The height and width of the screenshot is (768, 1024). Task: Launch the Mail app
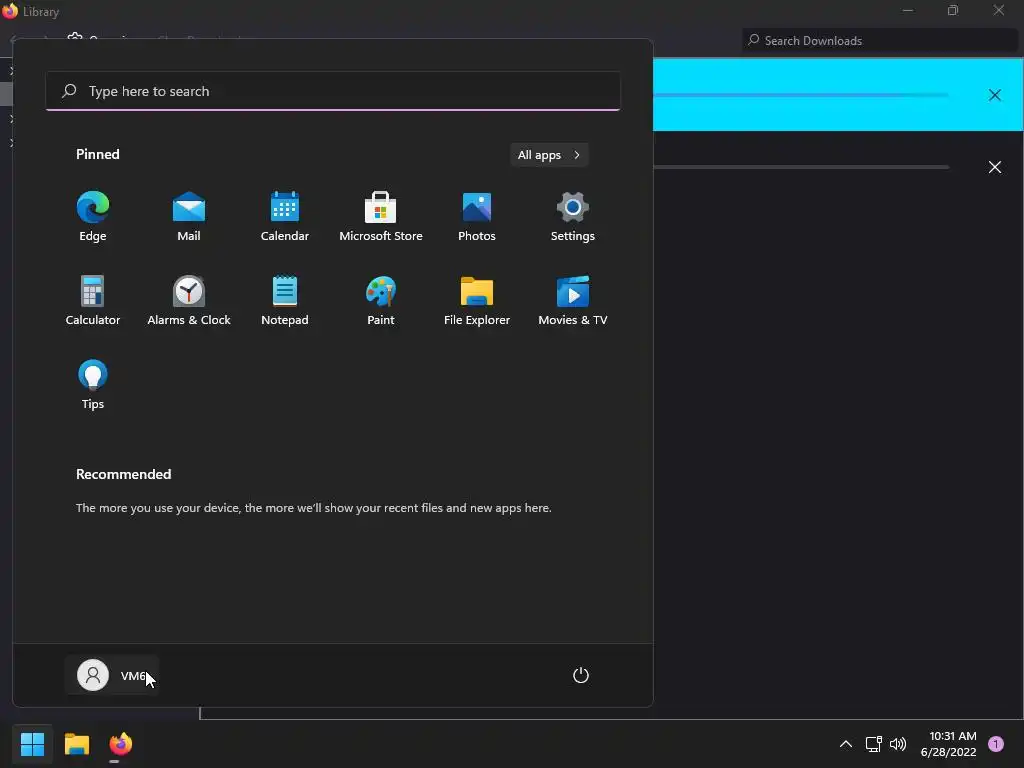pyautogui.click(x=189, y=217)
